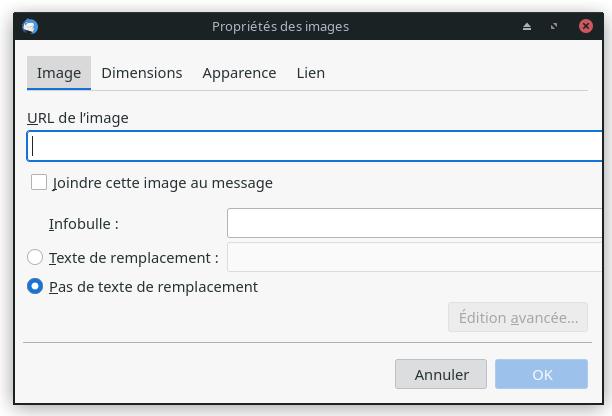Viewport: 612px width, 416px height.
Task: Select the Texte de remplacement radio button
Action: (x=35, y=257)
